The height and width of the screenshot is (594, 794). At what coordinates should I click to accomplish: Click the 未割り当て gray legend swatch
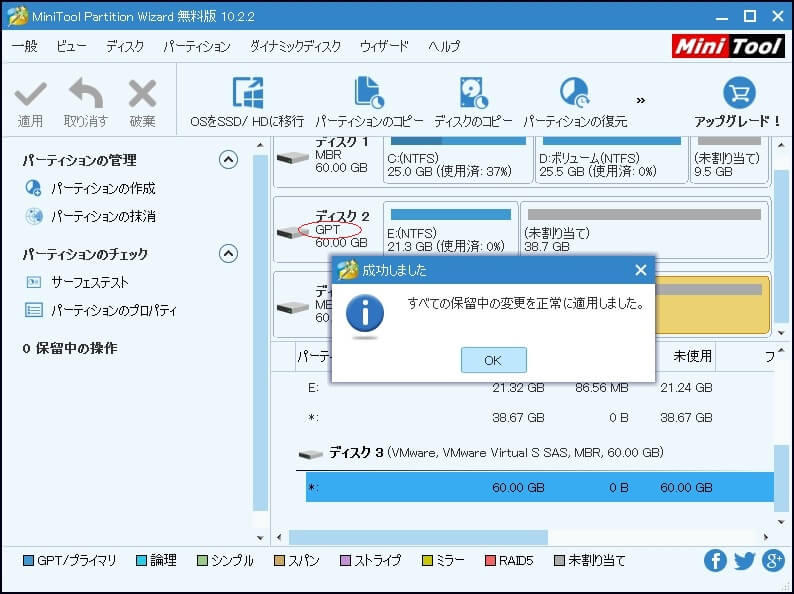point(560,561)
